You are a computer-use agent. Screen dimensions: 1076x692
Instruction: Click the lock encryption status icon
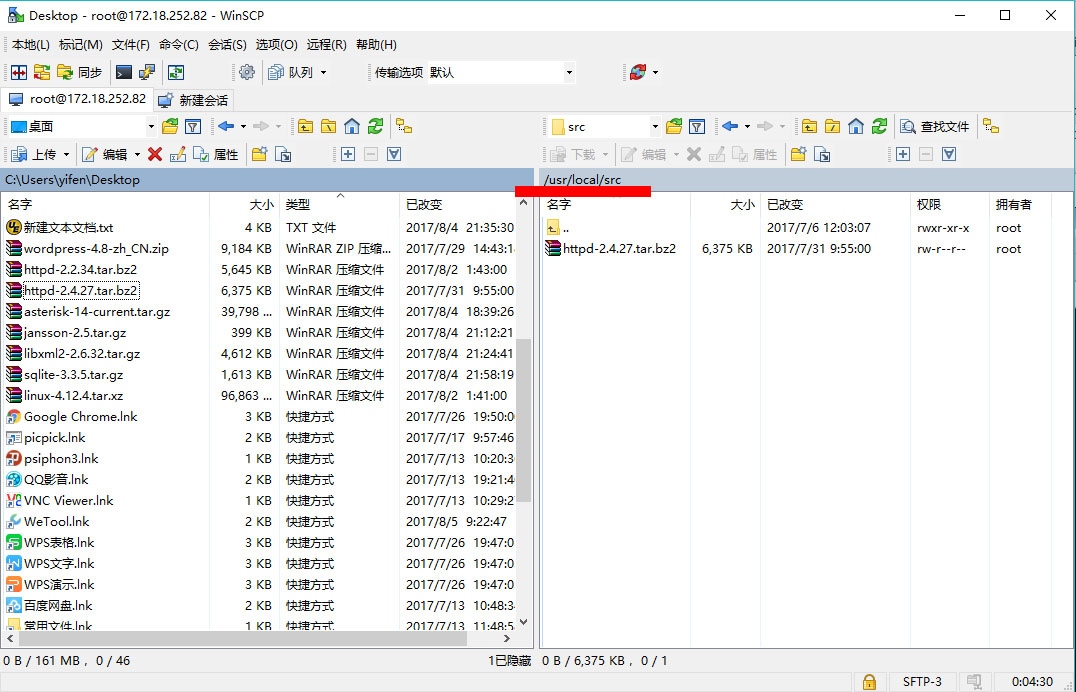pyautogui.click(x=870, y=681)
